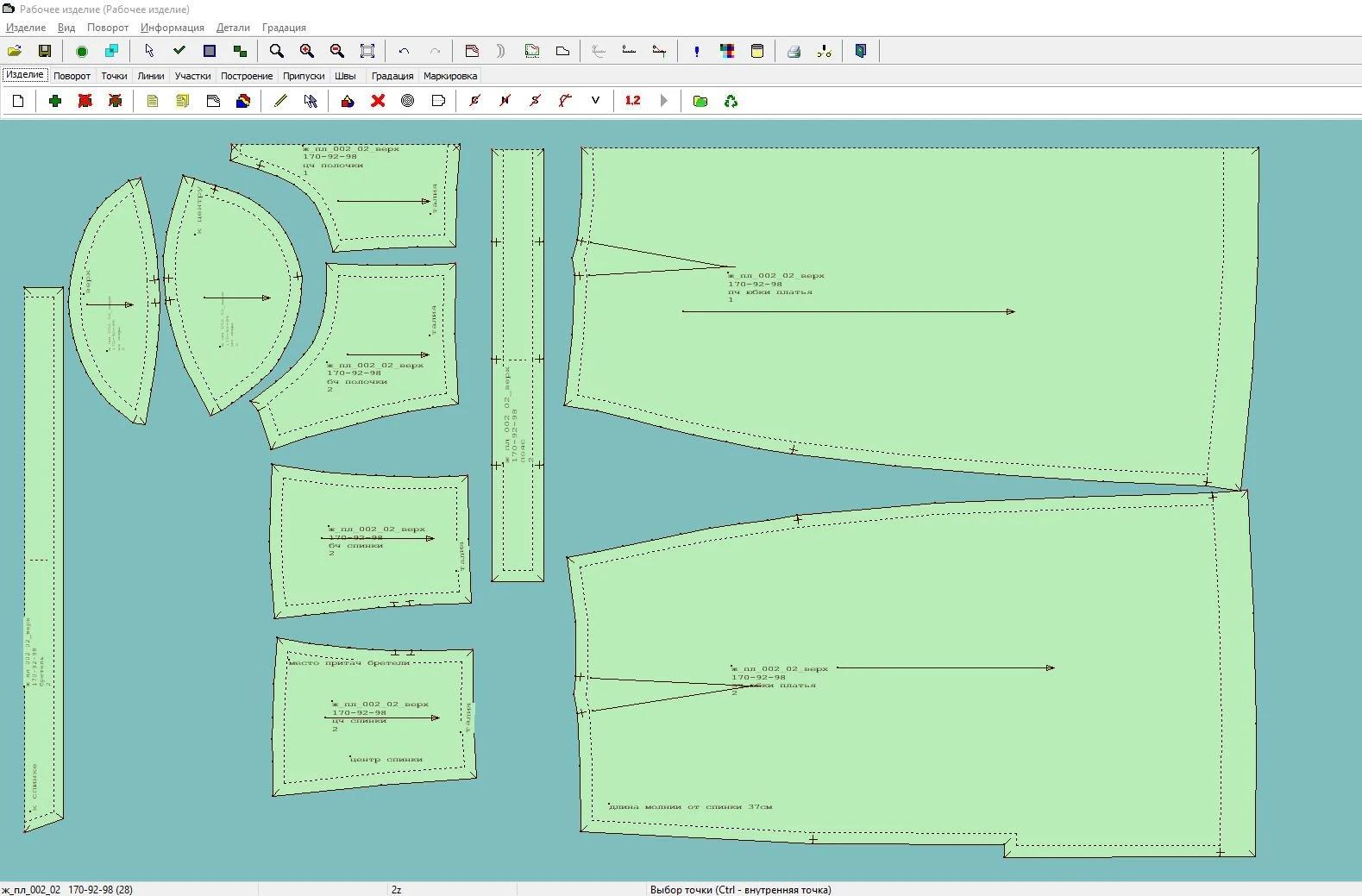1362x896 pixels.
Task: Click the cyan overlapping squares icon
Action: pos(111,51)
